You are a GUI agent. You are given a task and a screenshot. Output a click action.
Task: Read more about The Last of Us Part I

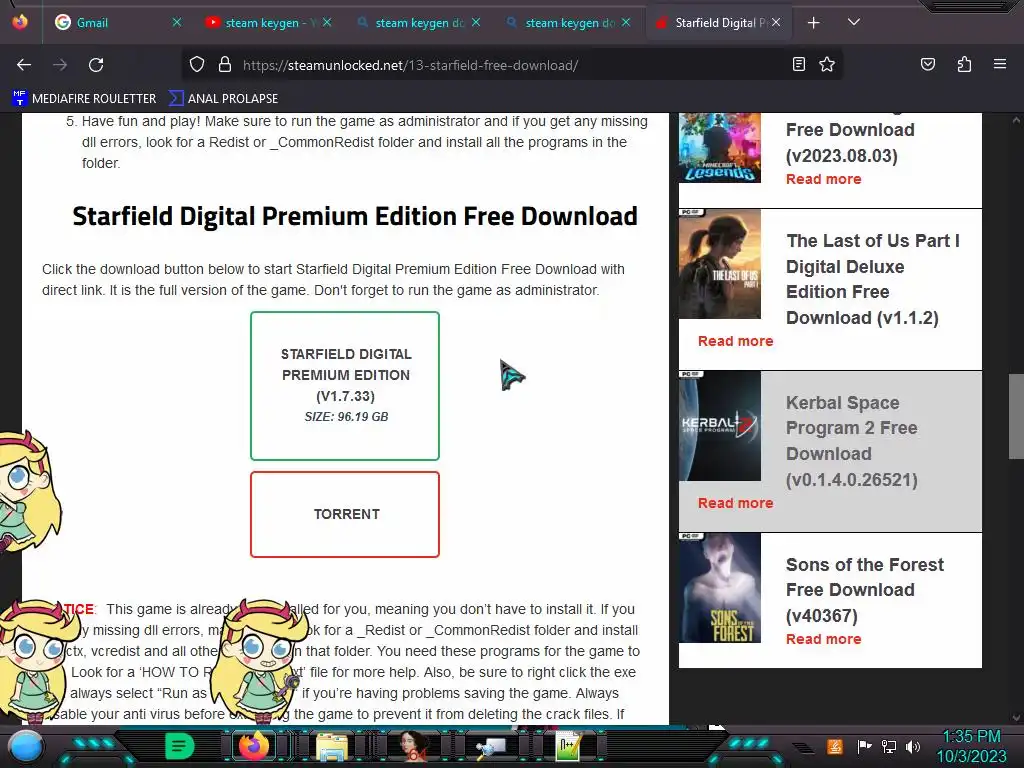click(x=735, y=341)
